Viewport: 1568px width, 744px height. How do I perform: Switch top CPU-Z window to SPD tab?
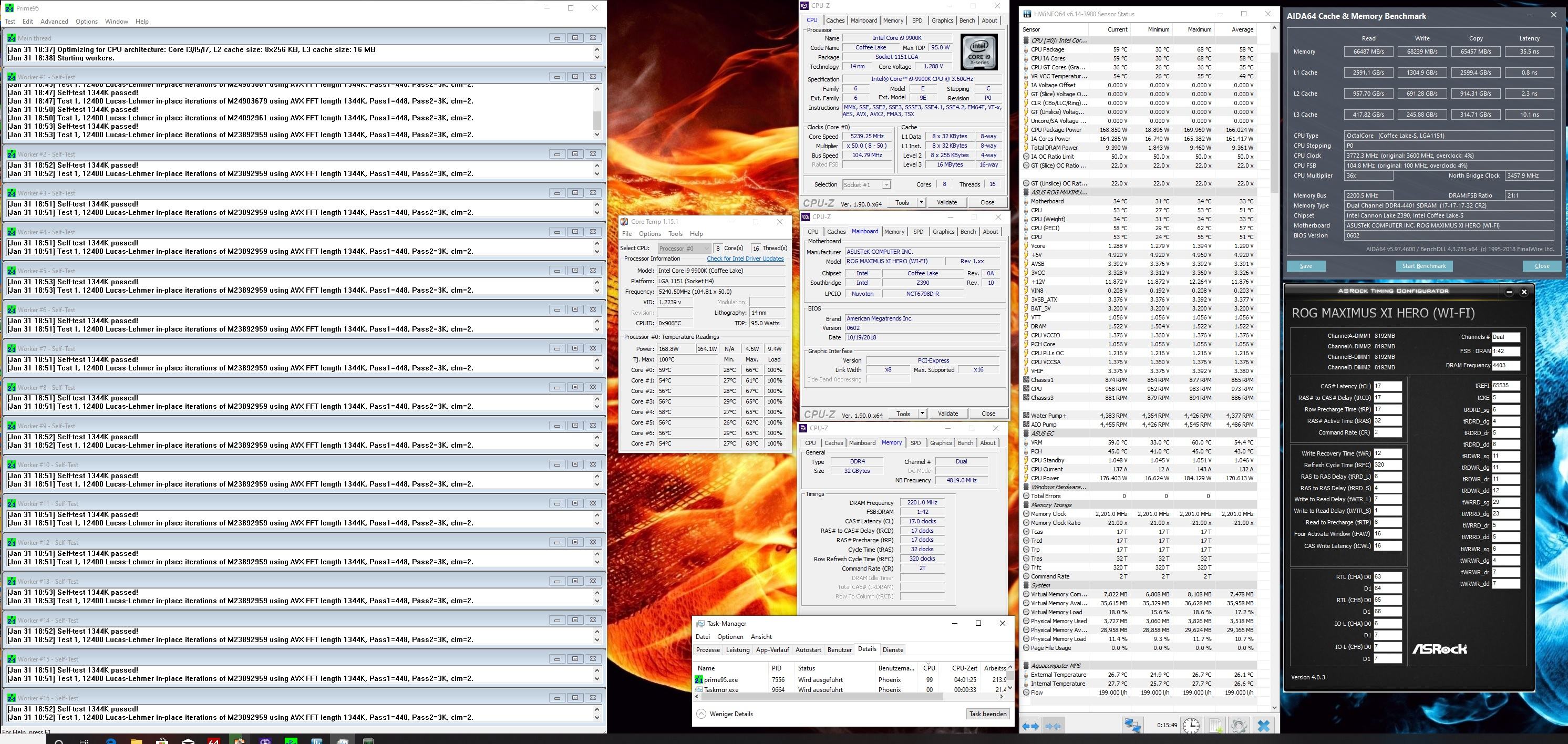(917, 20)
